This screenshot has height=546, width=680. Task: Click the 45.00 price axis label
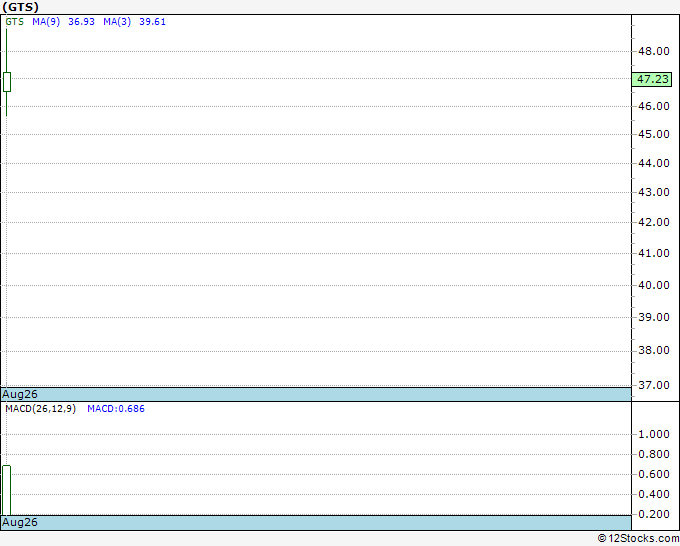click(654, 134)
